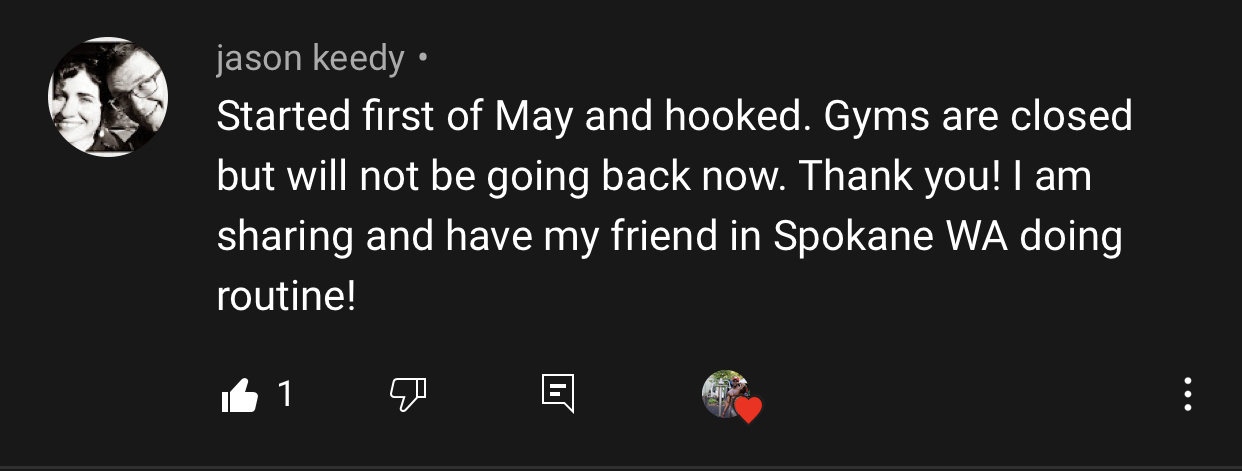The height and width of the screenshot is (471, 1242).
Task: Click the small creator avatar beside the heart
Action: click(725, 393)
